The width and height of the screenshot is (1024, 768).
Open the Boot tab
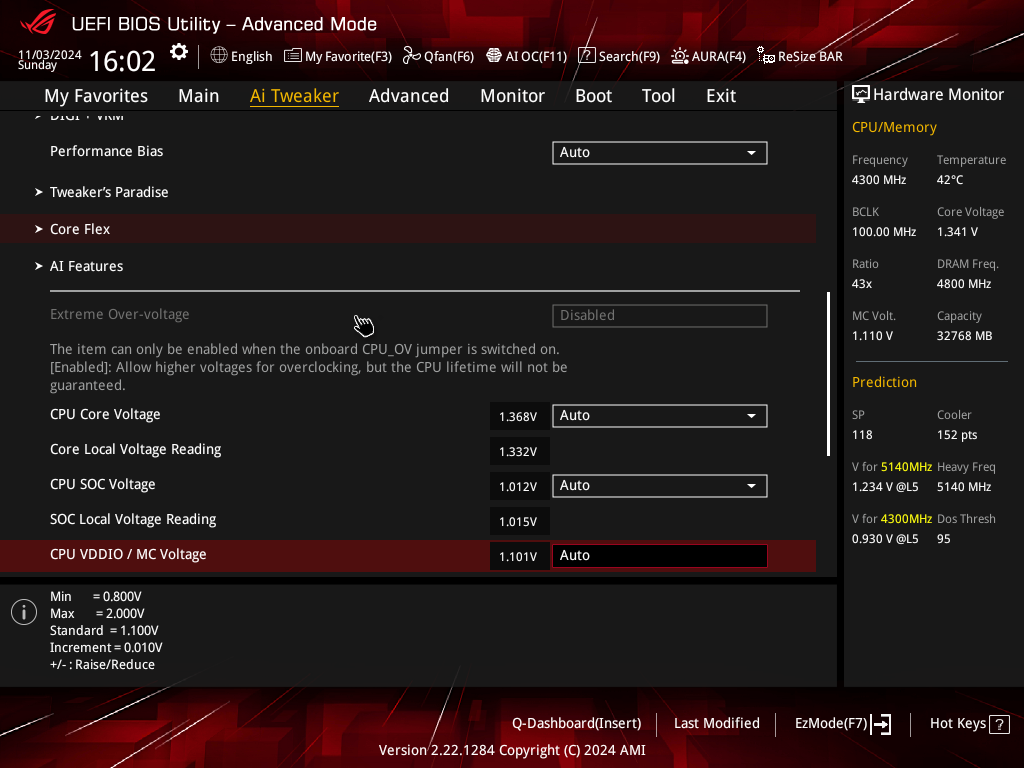click(x=594, y=96)
